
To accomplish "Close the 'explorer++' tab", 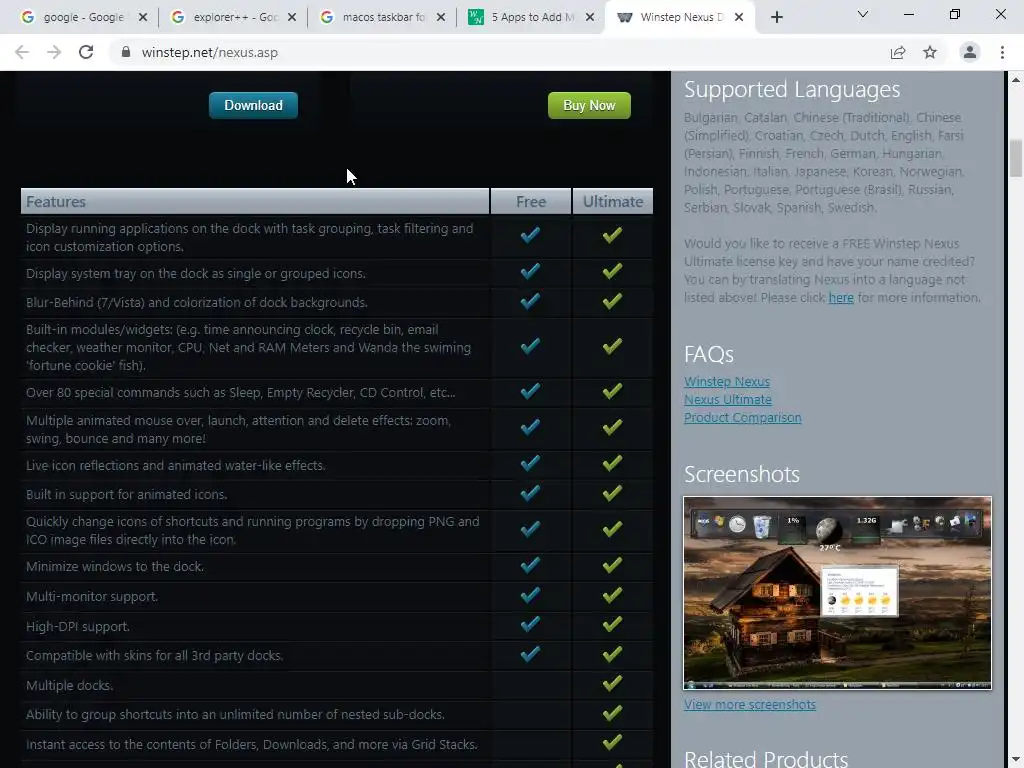I will (x=292, y=17).
